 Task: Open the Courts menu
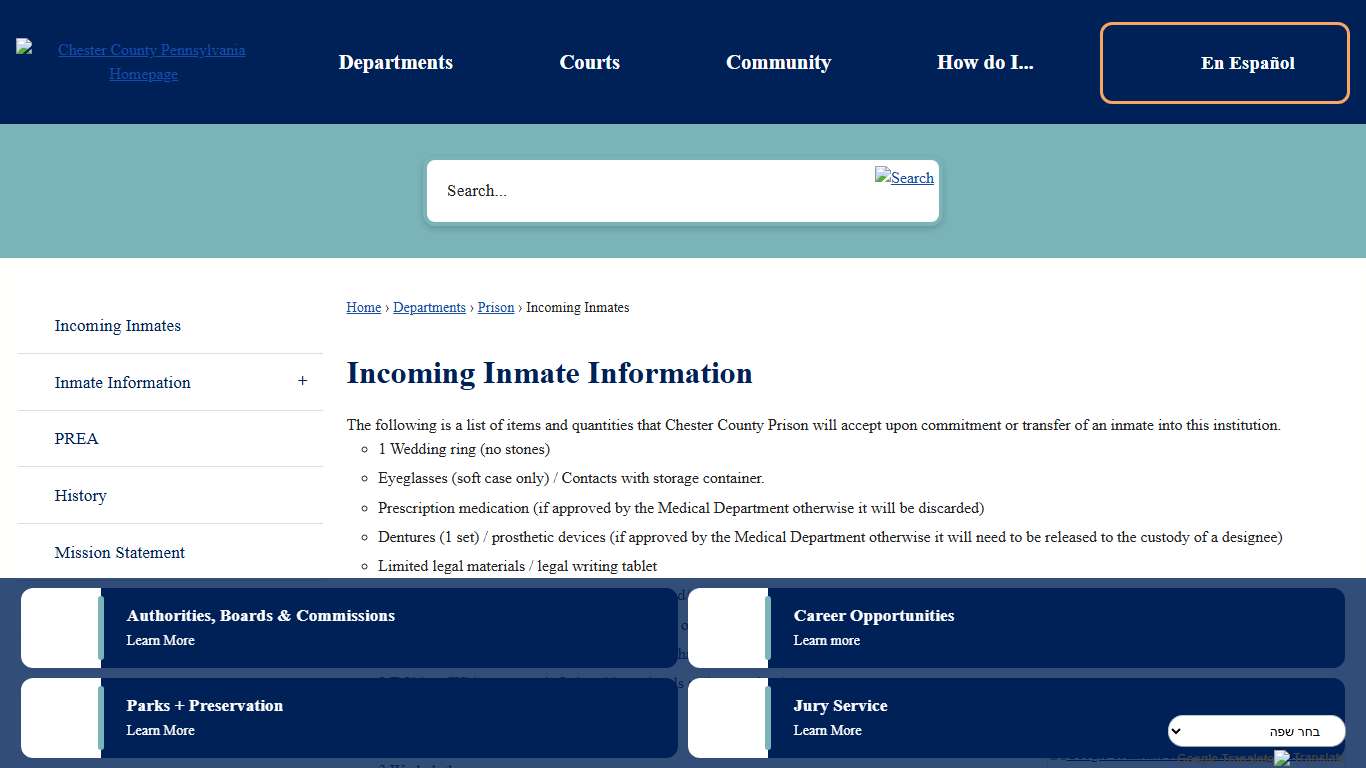tap(589, 62)
